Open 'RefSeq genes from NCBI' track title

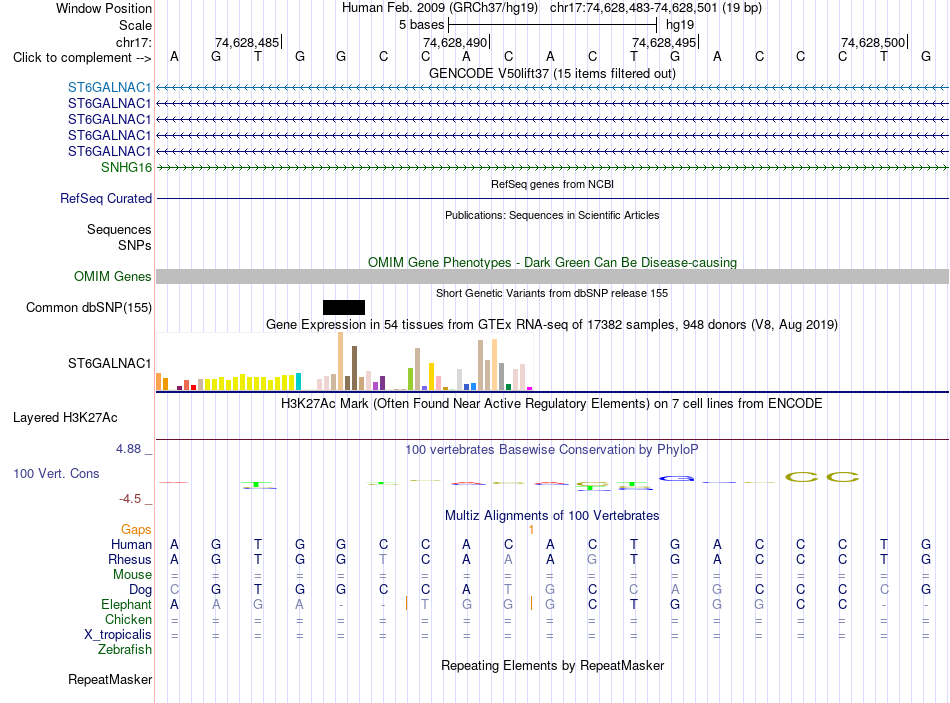tap(552, 184)
